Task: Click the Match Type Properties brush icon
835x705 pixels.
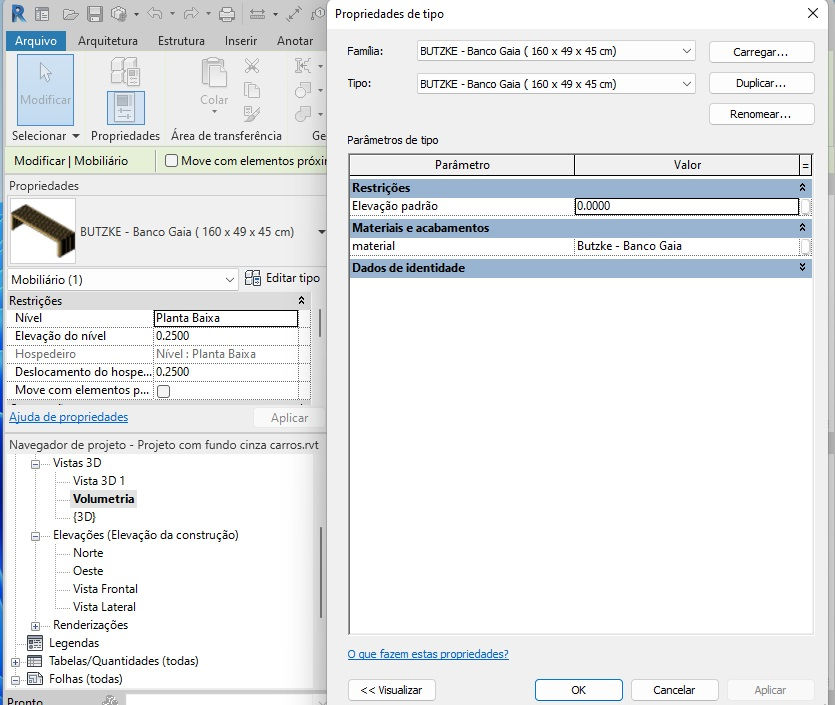Action: coord(252,113)
